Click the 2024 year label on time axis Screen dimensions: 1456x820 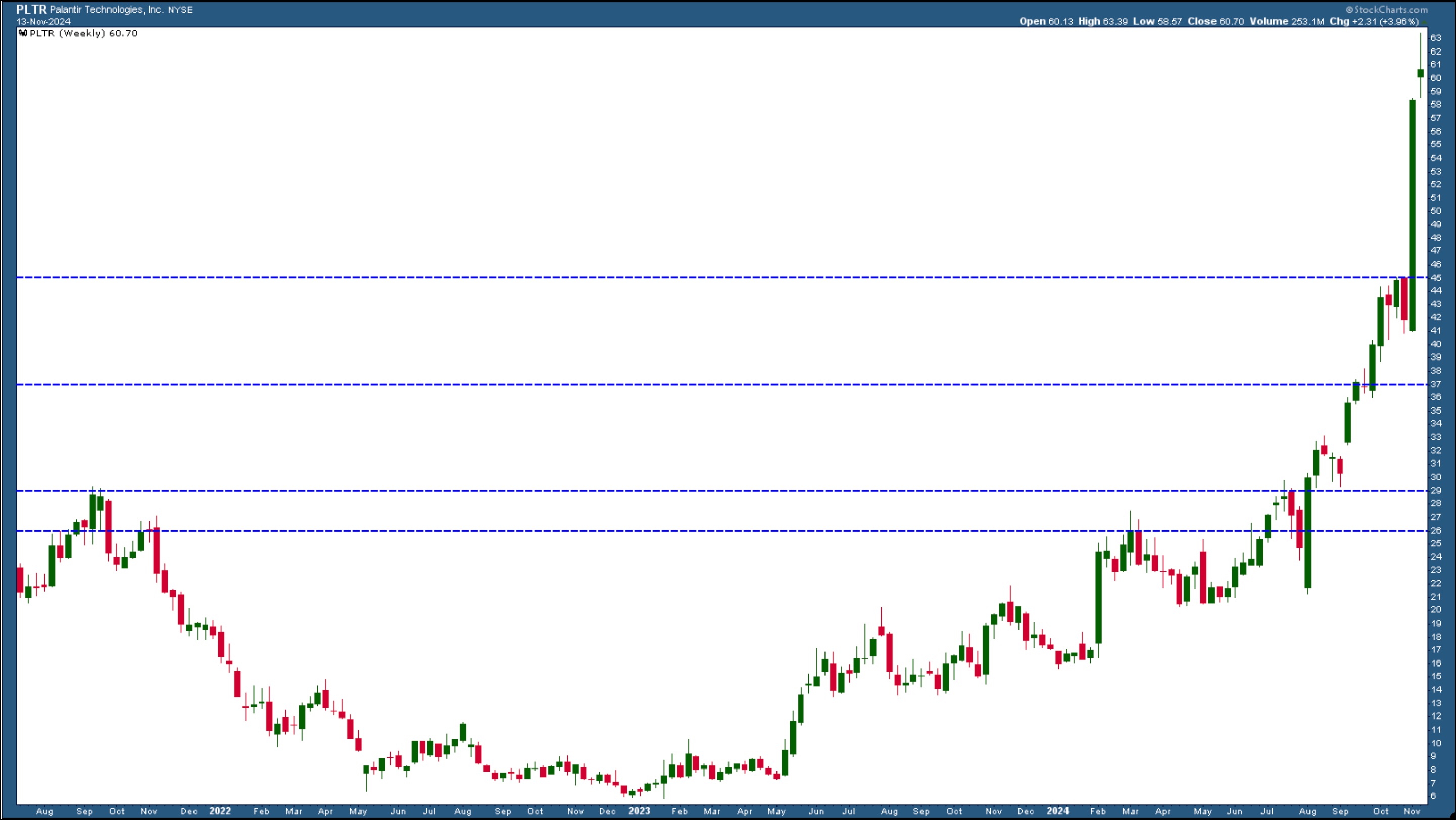tap(1057, 811)
